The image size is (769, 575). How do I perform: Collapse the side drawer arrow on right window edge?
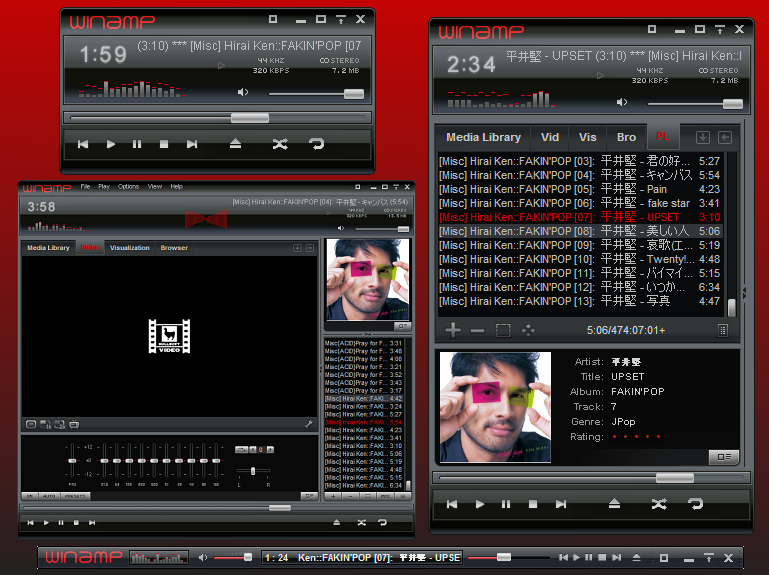[x=744, y=293]
